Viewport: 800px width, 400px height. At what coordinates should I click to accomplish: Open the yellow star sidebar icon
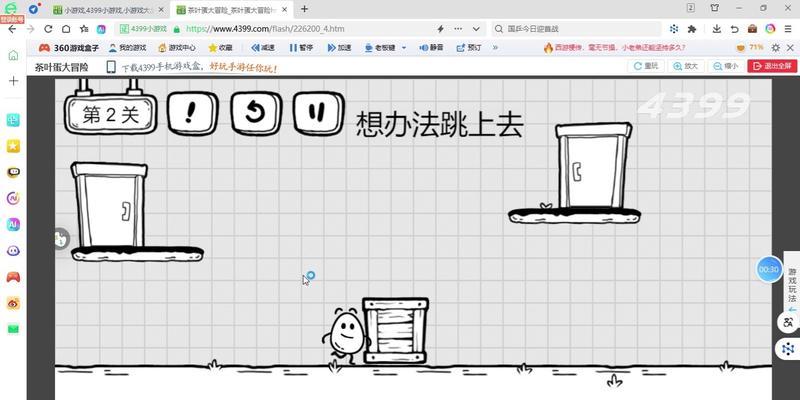coord(13,146)
